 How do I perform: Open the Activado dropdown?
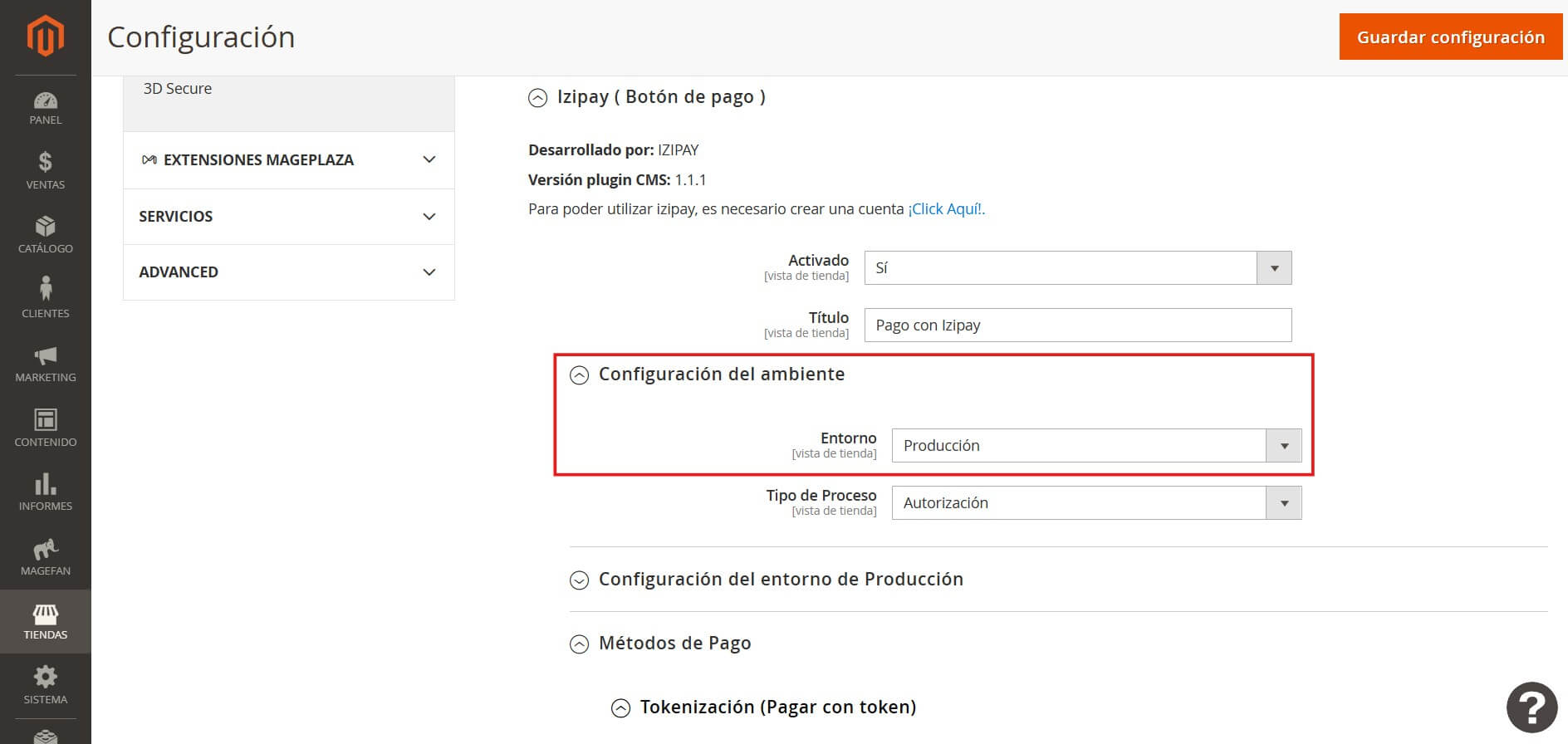(1077, 268)
